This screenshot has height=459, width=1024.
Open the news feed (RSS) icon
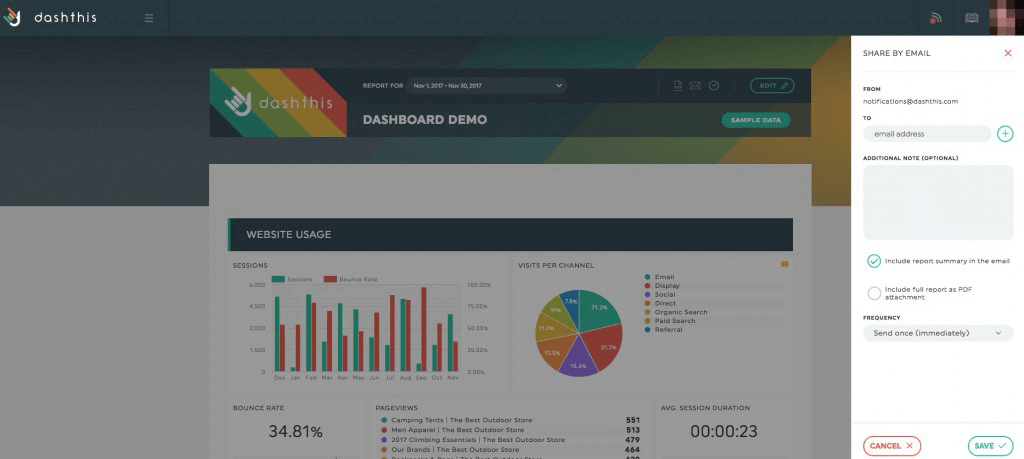(x=935, y=18)
